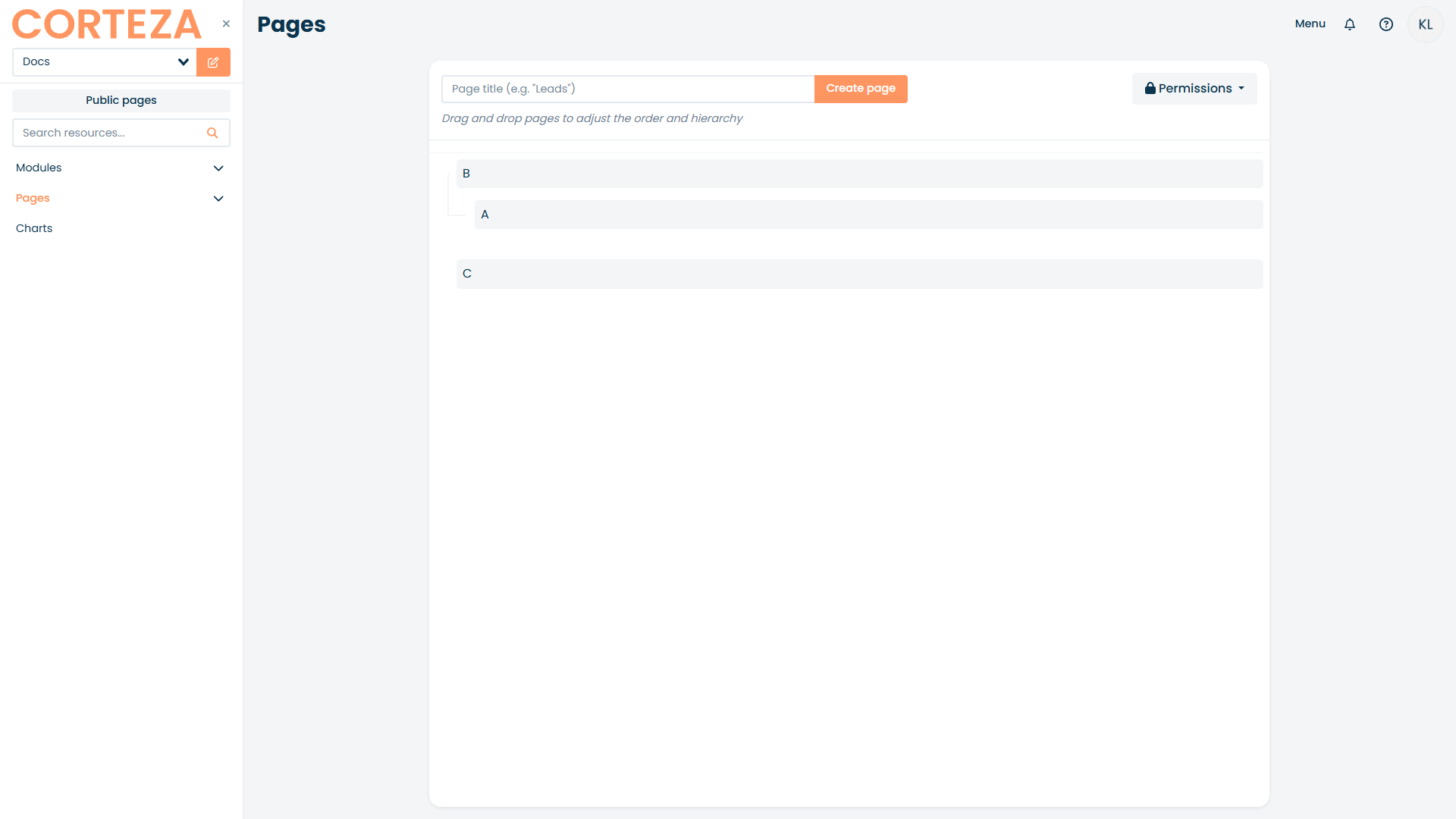This screenshot has height=819, width=1456.
Task: Select page C in the tree
Action: click(x=859, y=274)
